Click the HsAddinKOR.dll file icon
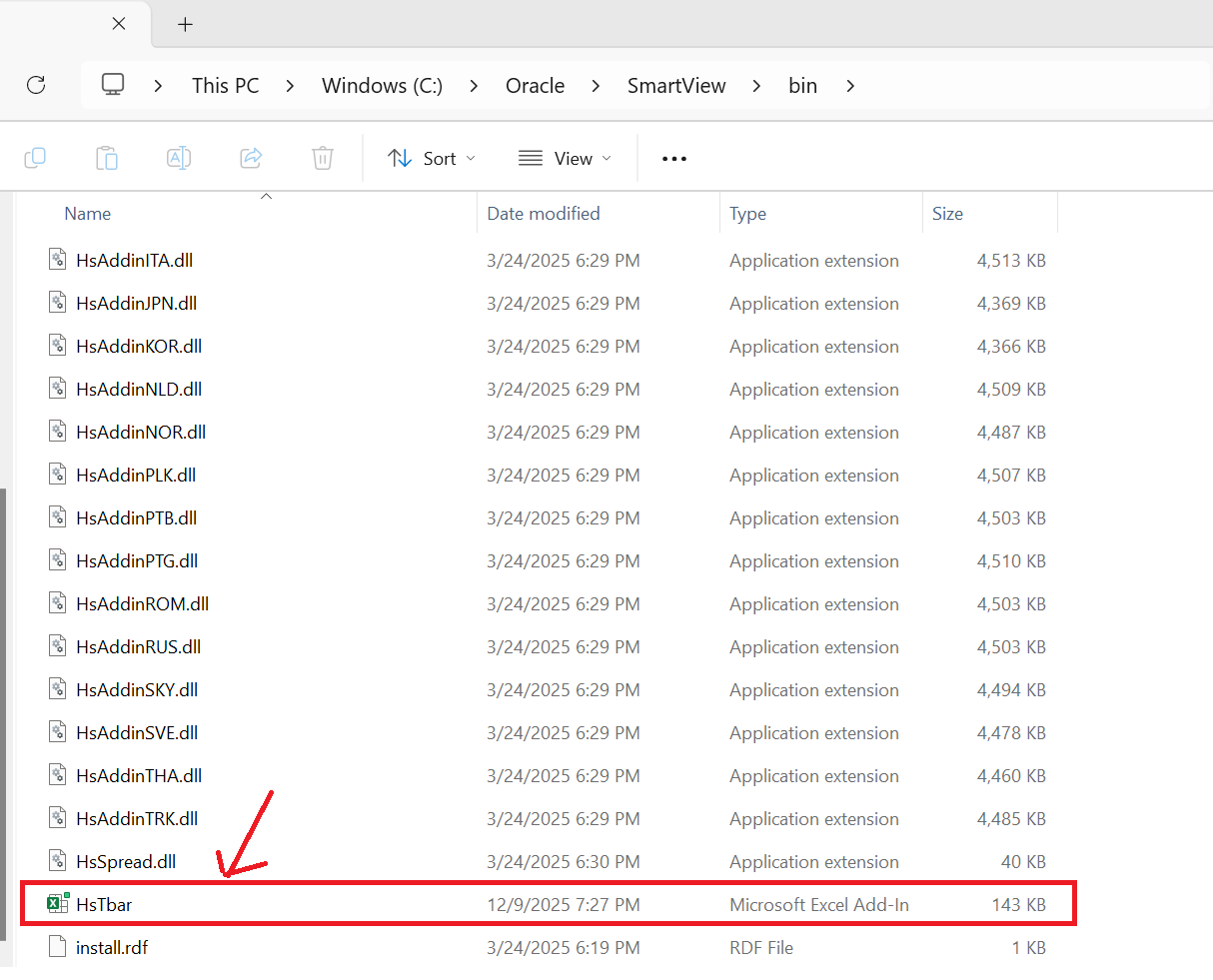This screenshot has height=980, width=1213. 58,346
